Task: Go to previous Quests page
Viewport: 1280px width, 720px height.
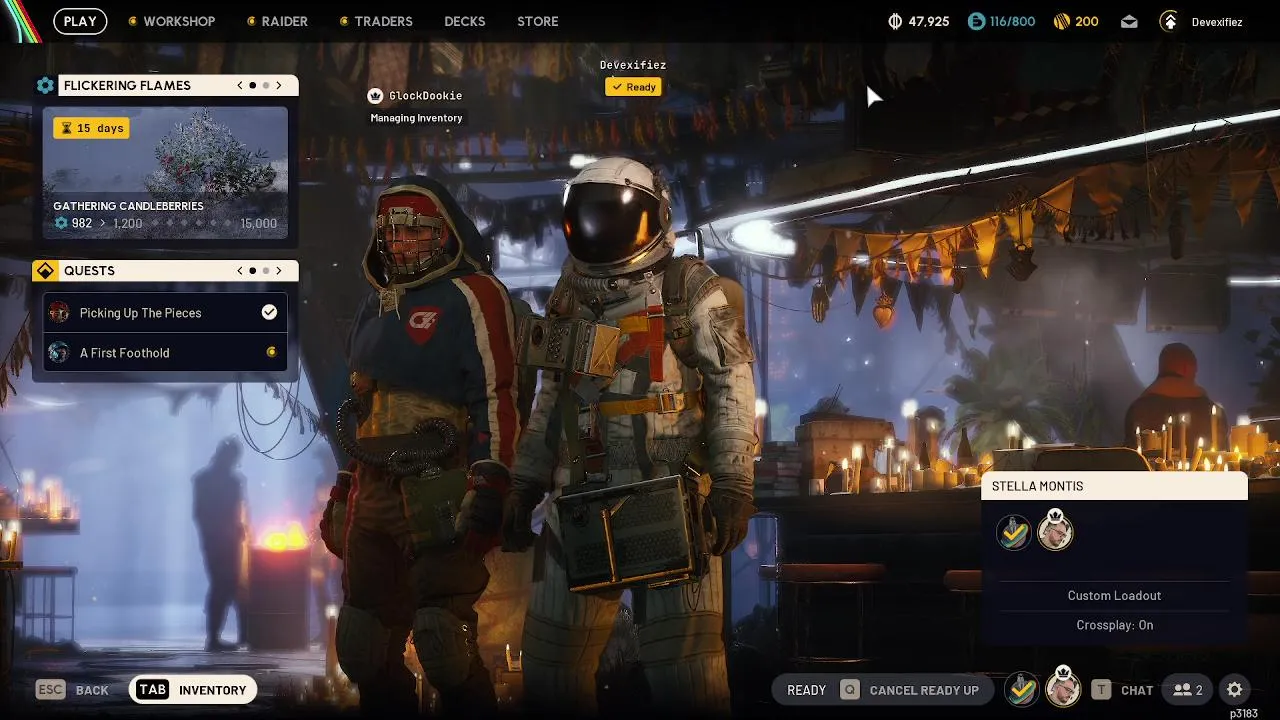Action: [x=240, y=271]
